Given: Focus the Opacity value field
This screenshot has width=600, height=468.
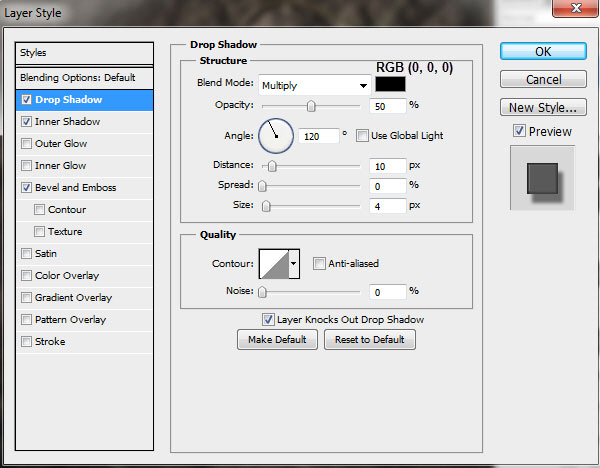Looking at the screenshot, I should pyautogui.click(x=387, y=106).
